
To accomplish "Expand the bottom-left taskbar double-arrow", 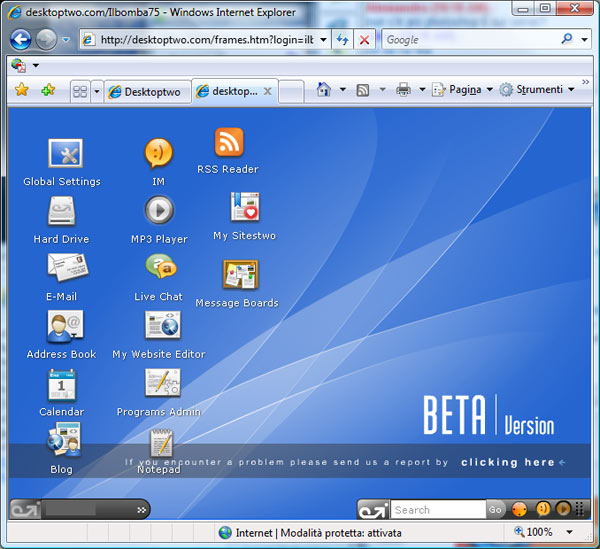I will (x=142, y=510).
